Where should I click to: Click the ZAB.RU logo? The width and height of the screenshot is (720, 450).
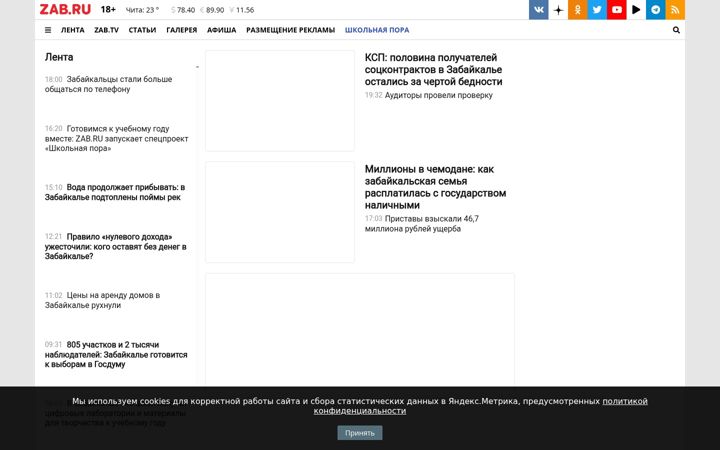(65, 9)
